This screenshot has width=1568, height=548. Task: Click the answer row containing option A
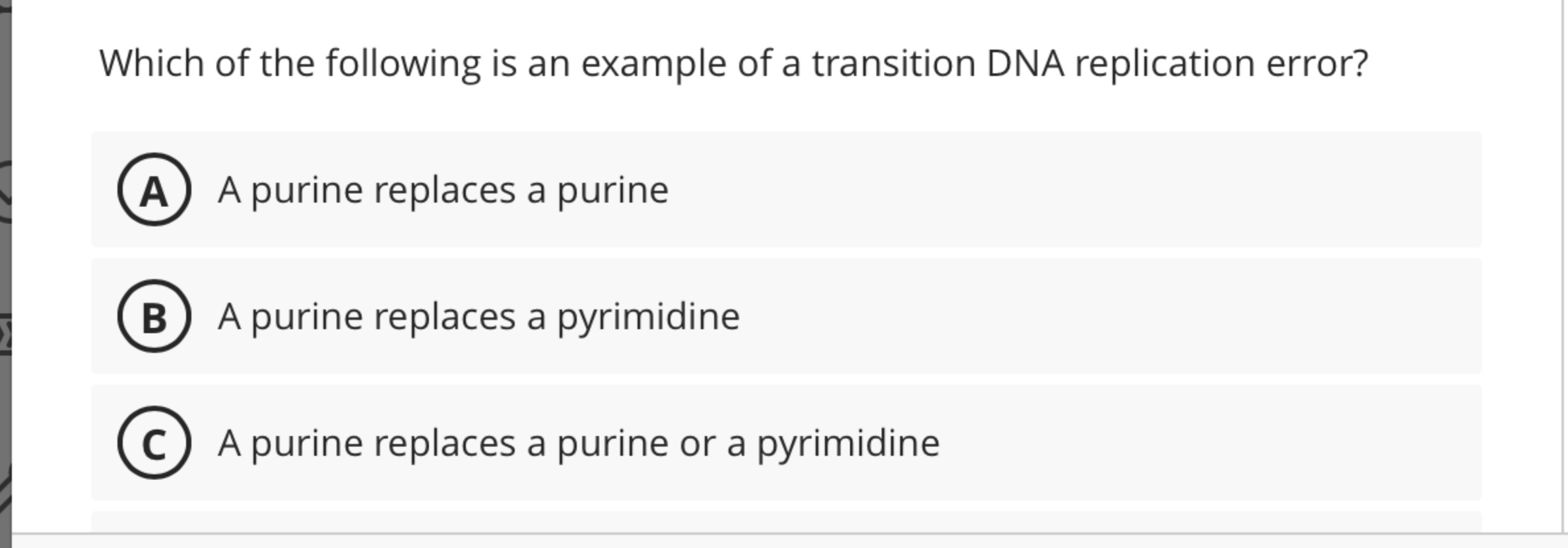pos(779,190)
